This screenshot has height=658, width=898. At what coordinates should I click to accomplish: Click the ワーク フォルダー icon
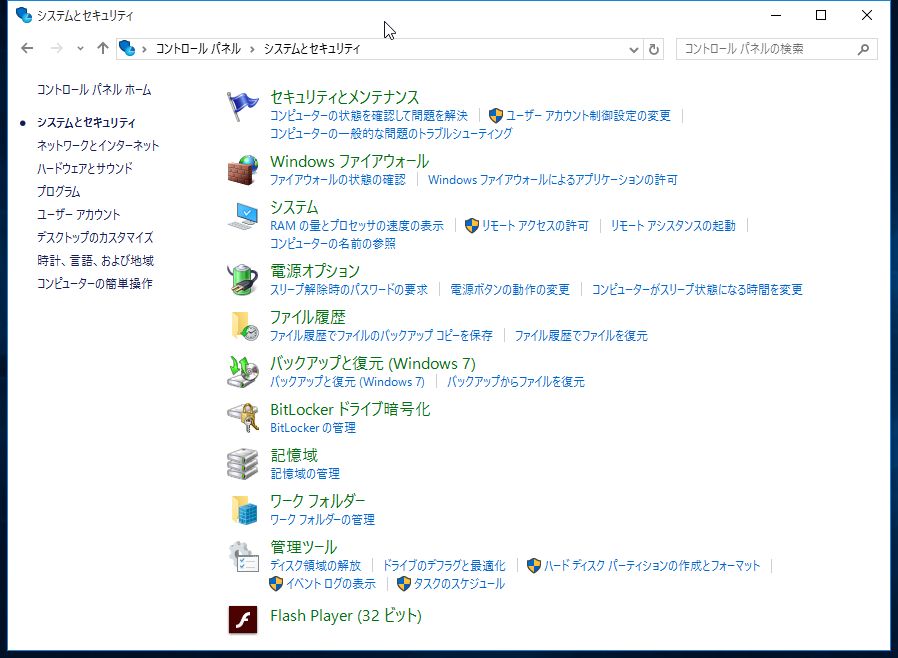point(245,510)
